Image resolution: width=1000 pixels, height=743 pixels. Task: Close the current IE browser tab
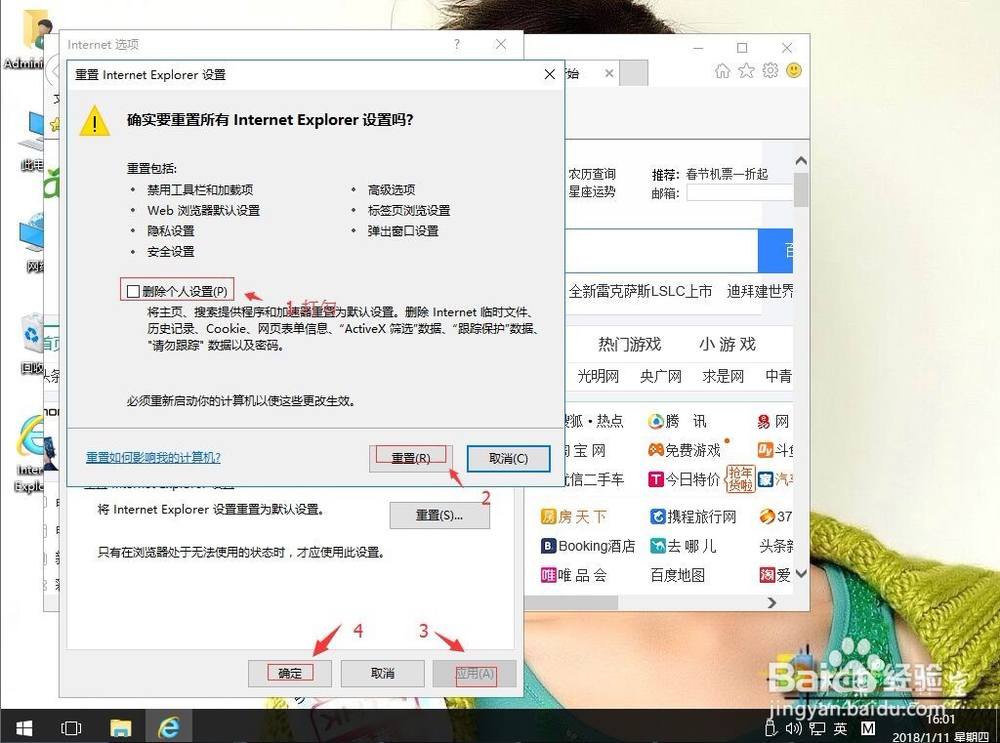pos(609,73)
